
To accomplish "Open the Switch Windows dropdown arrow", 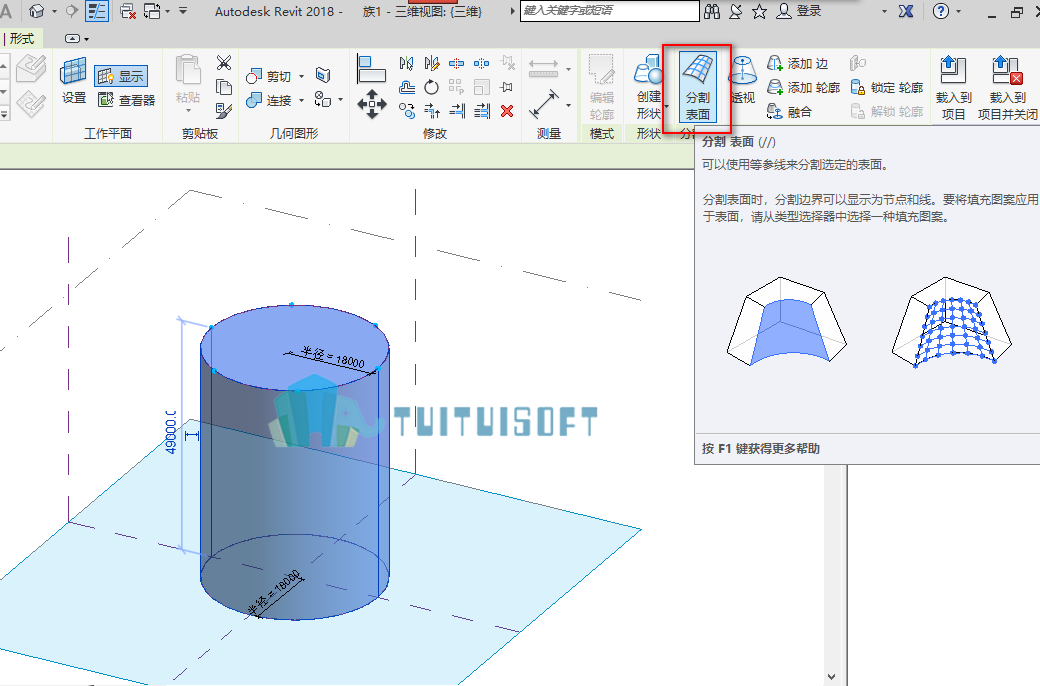I will click(167, 11).
